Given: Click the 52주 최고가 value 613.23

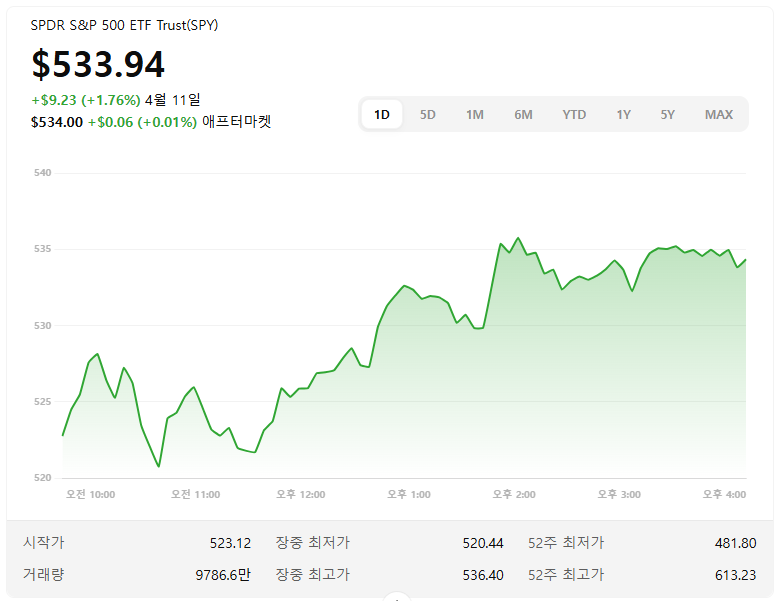Looking at the screenshot, I should coord(736,575).
